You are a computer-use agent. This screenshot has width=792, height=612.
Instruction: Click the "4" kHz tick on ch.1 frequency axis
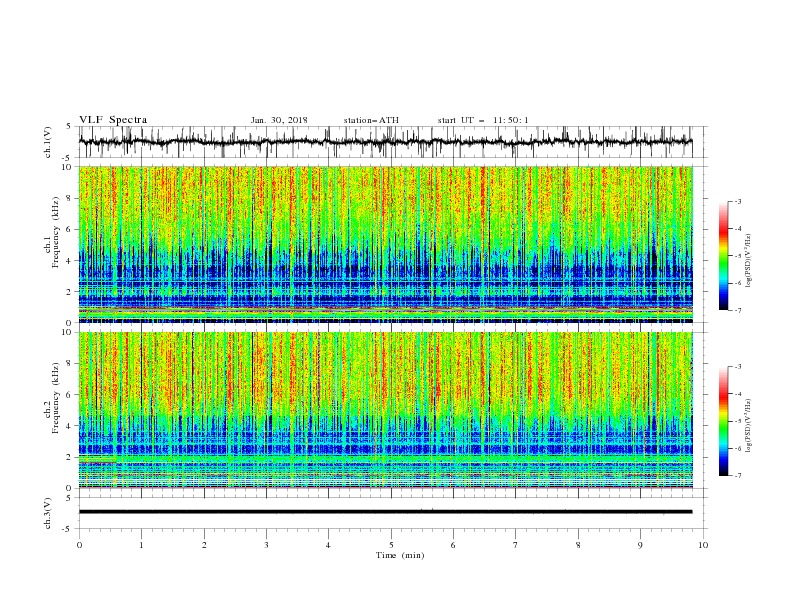tap(69, 261)
